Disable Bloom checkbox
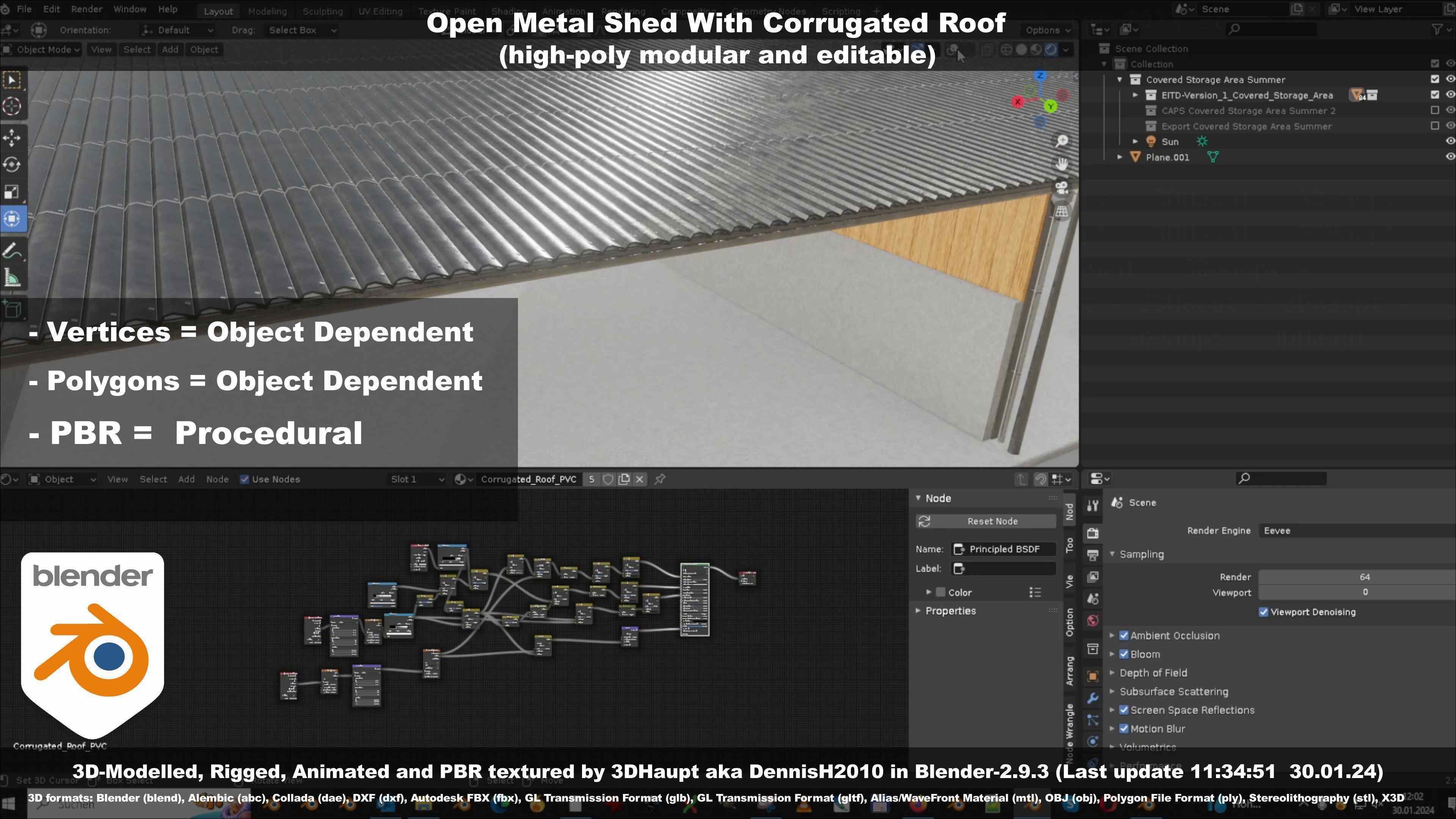 [1124, 654]
